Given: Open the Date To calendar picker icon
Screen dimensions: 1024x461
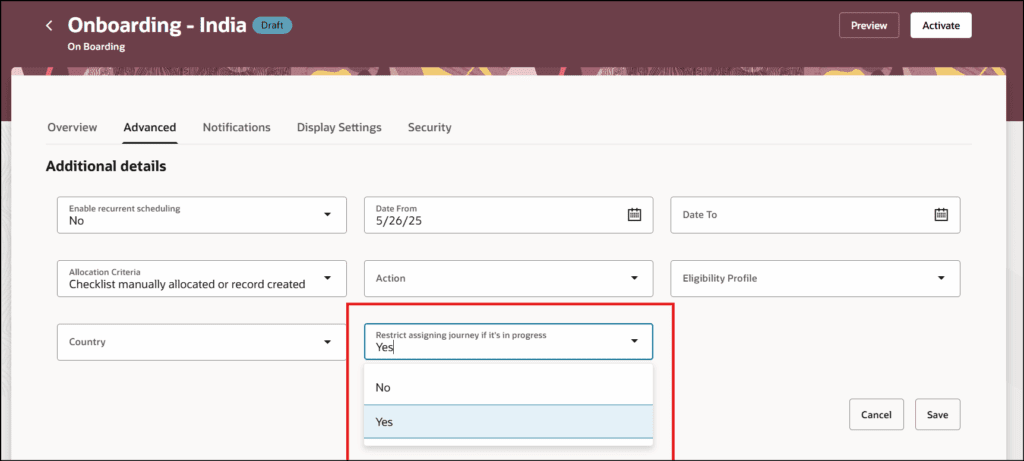Looking at the screenshot, I should pos(941,214).
